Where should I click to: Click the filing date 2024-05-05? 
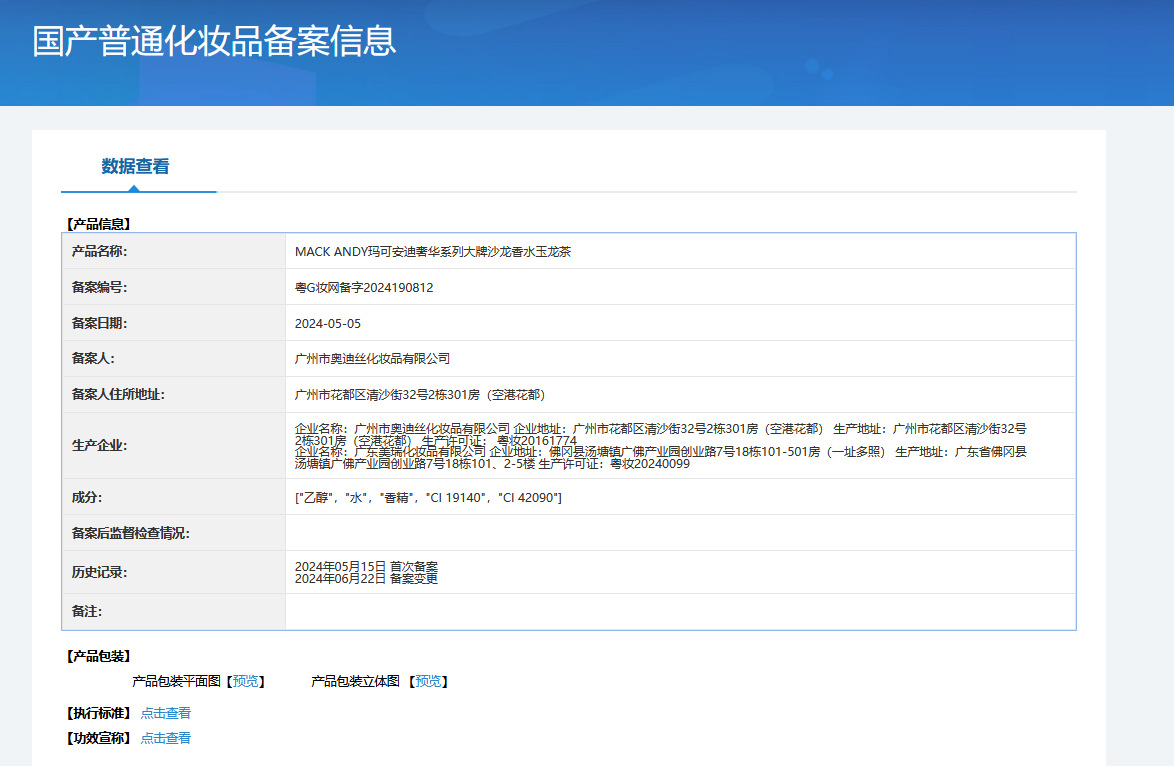[x=328, y=324]
